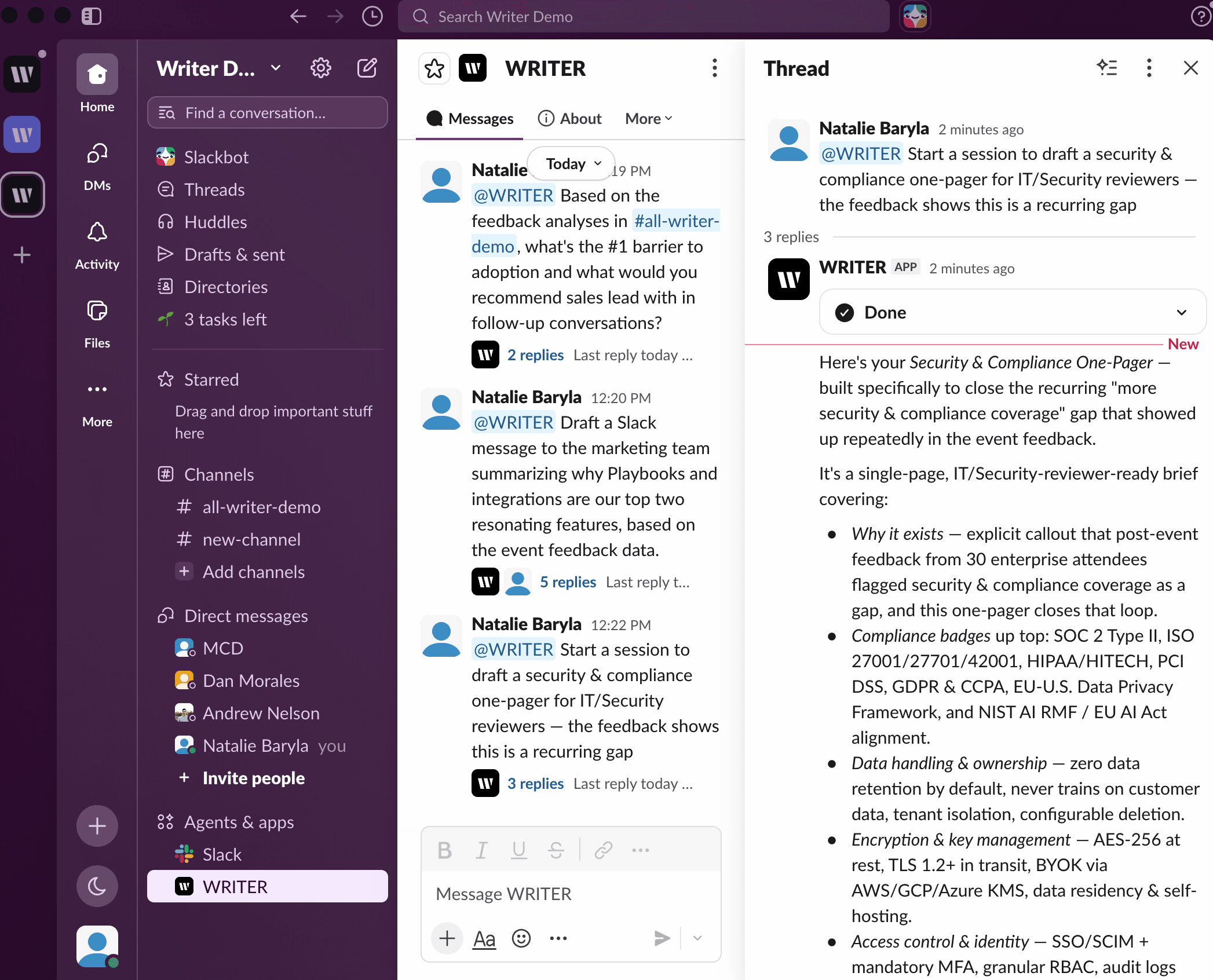Toggle bold formatting
Viewport: 1213px width, 980px height.
[x=444, y=850]
